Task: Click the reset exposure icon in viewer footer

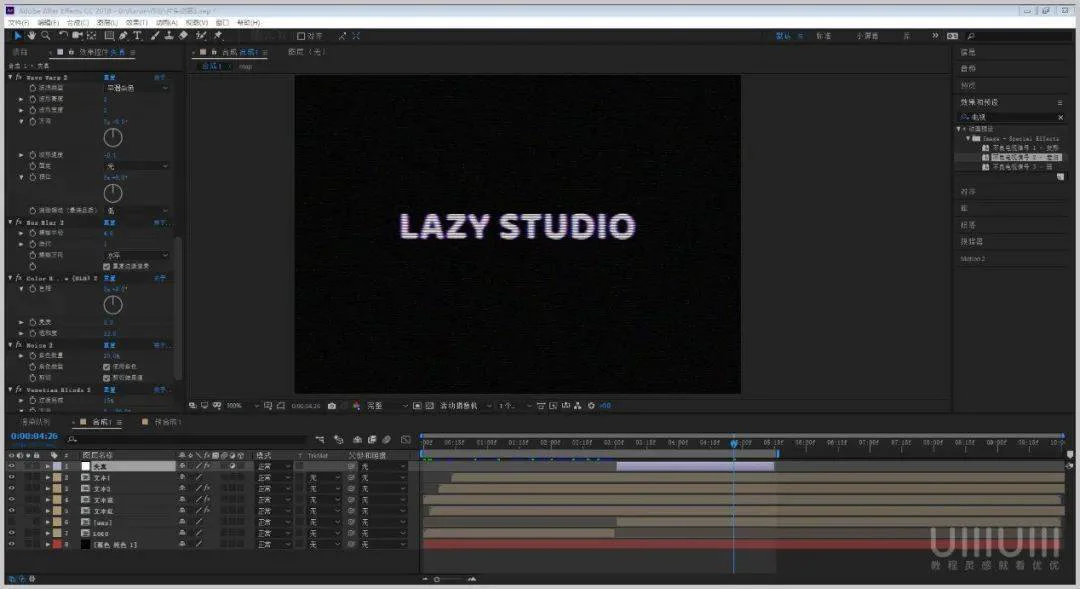Action: click(x=591, y=406)
